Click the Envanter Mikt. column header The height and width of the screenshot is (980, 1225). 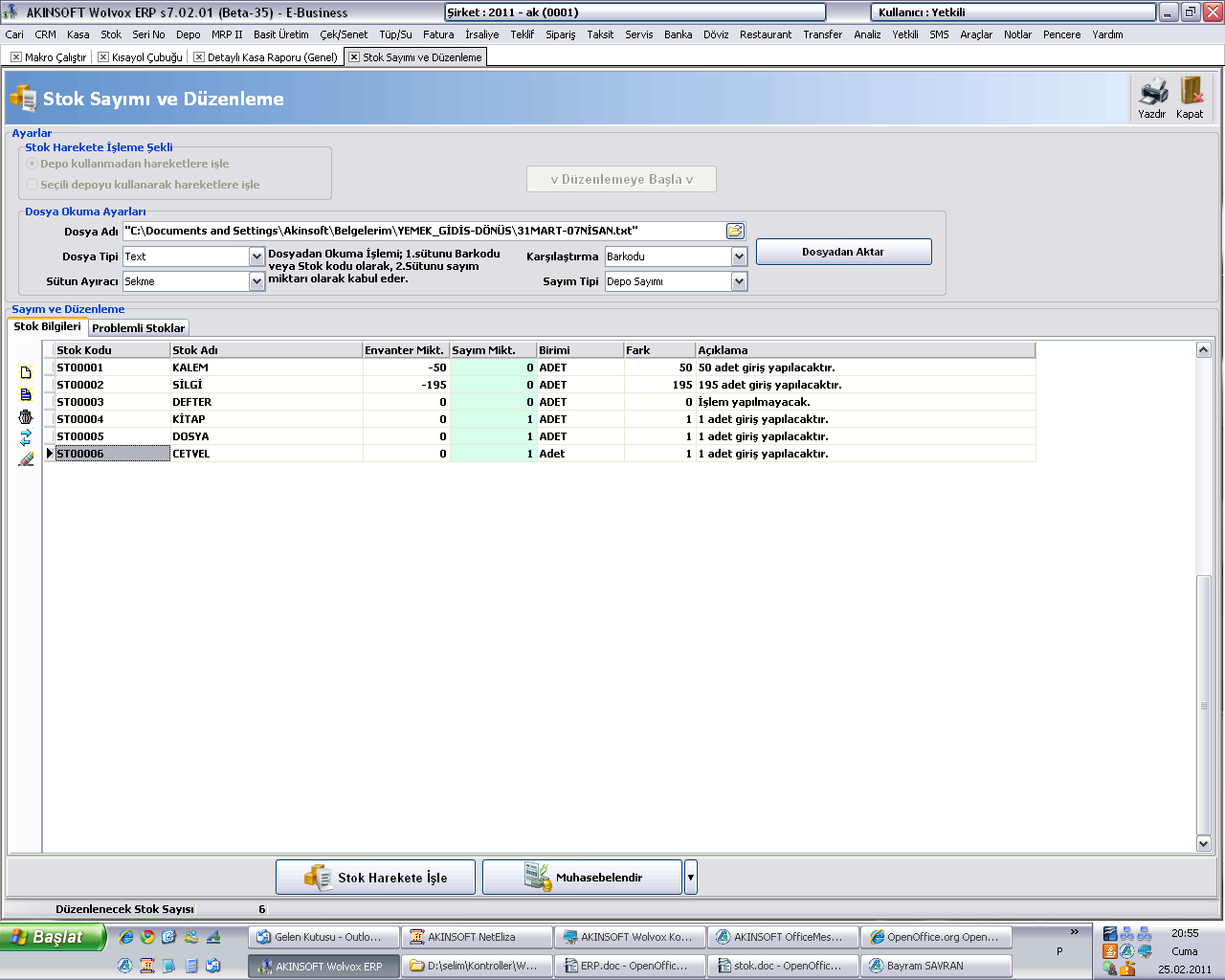point(406,350)
